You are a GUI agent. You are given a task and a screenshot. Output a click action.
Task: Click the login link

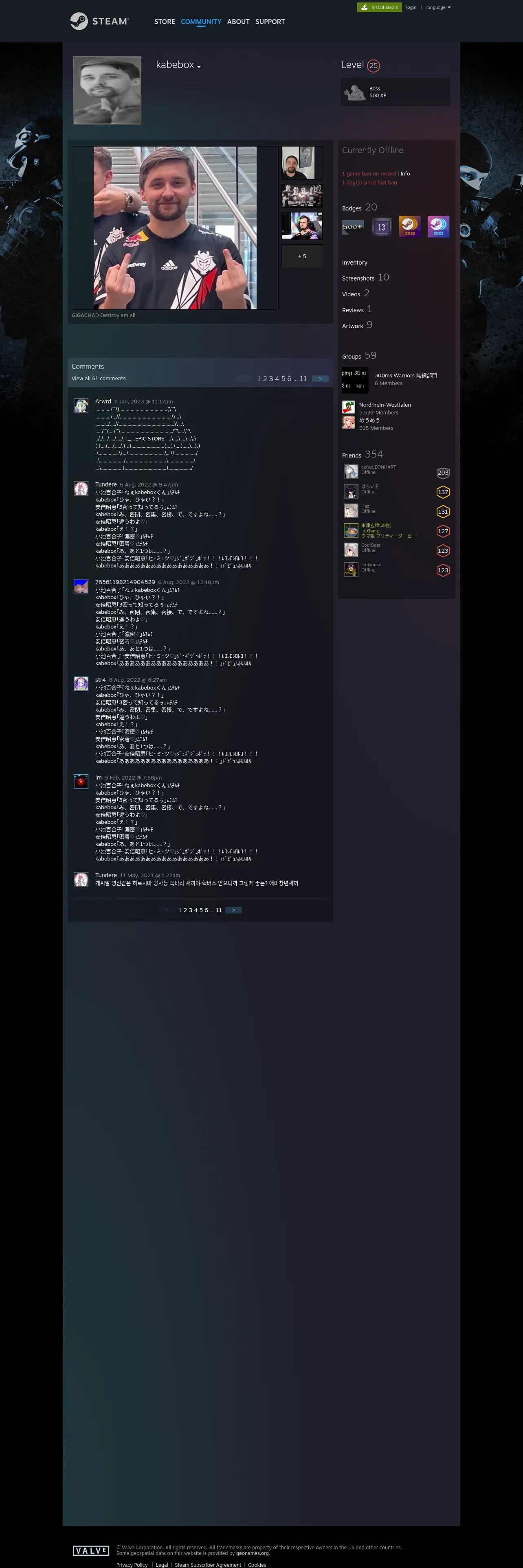pos(411,7)
